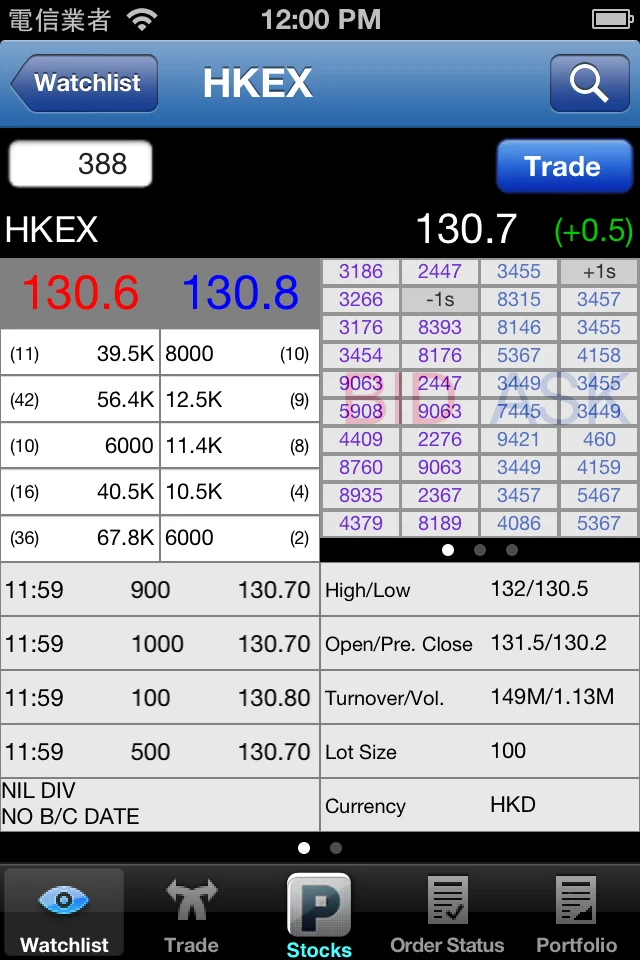Select the Stocks tab in bottom bar
Screen dimensions: 640x960
(x=319, y=915)
